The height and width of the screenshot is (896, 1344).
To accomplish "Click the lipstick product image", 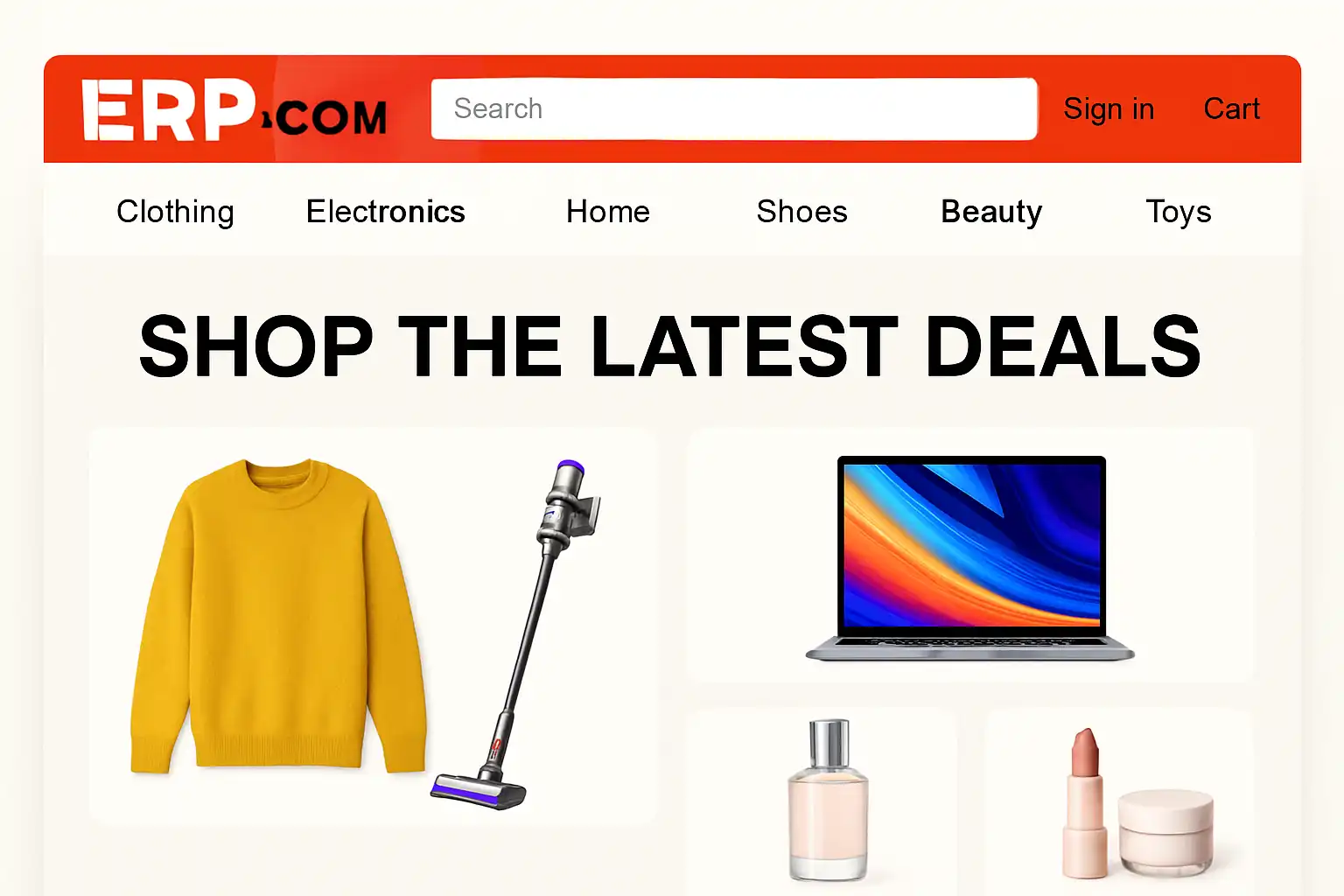I will click(x=1085, y=803).
